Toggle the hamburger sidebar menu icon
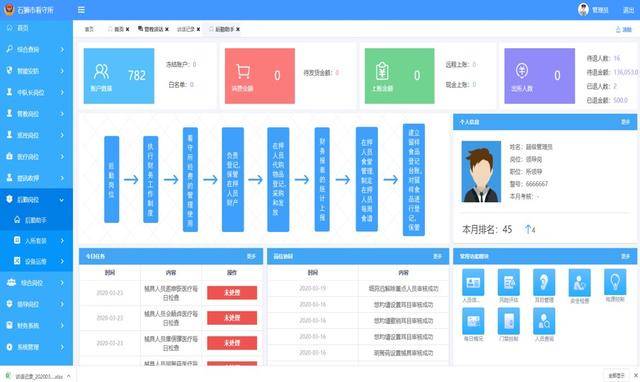 click(81, 10)
